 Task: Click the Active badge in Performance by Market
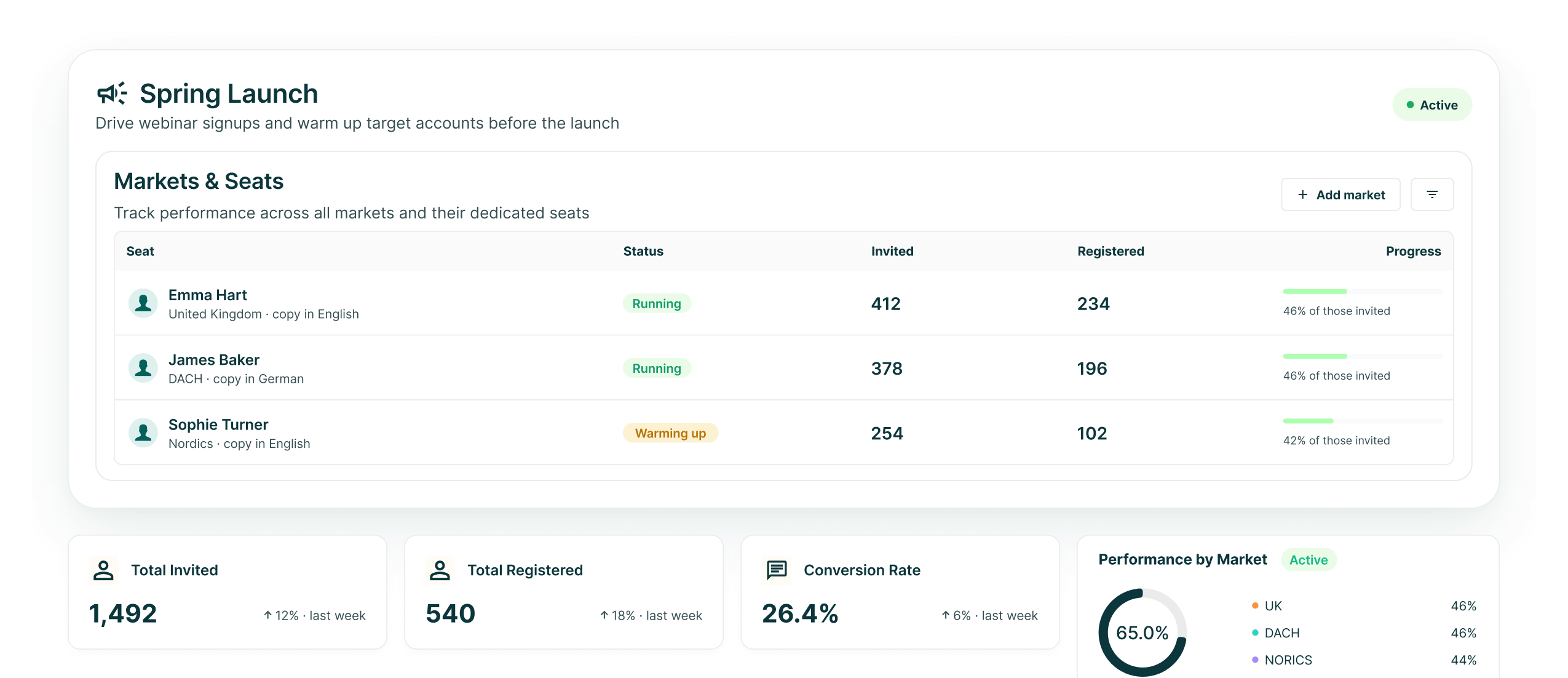tap(1309, 560)
